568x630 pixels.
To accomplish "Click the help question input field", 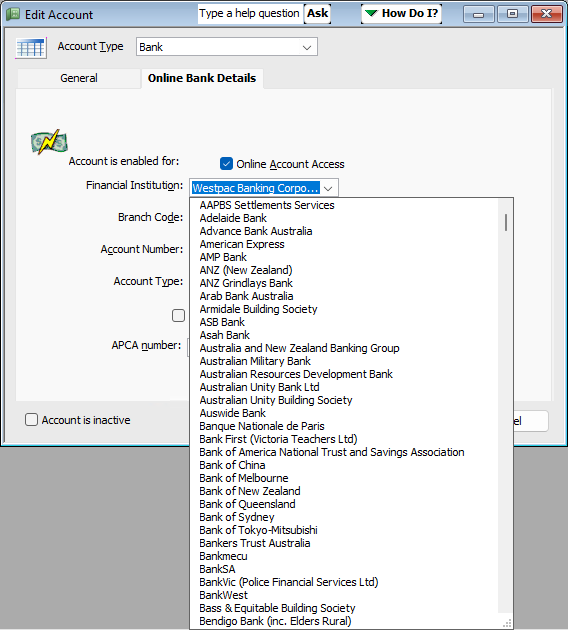I will click(250, 14).
